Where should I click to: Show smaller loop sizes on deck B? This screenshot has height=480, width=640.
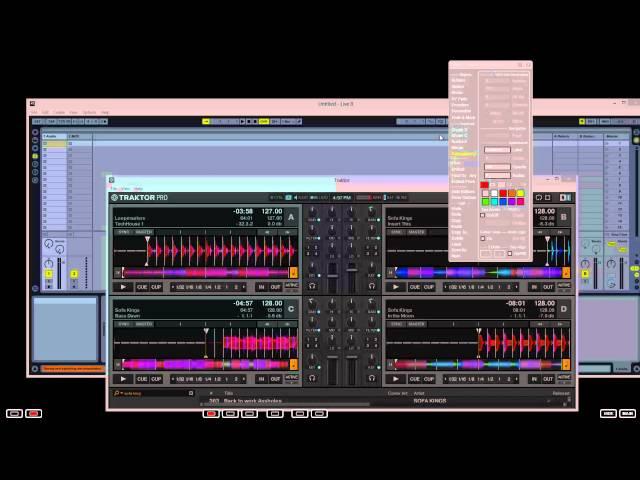pyautogui.click(x=445, y=287)
